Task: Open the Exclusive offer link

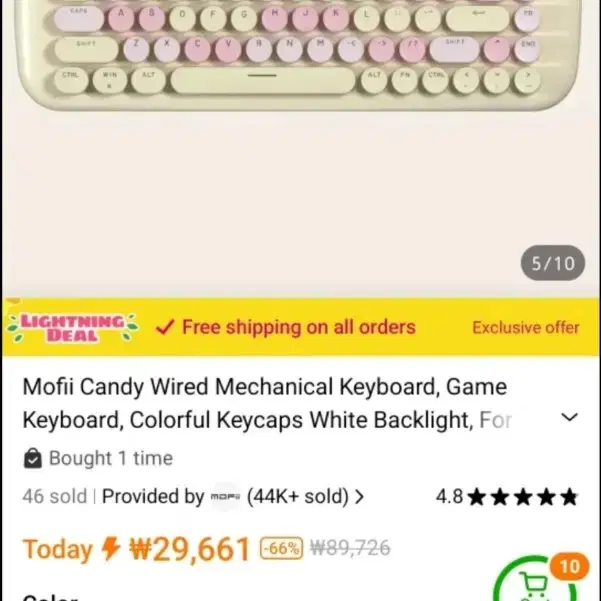Action: click(525, 328)
